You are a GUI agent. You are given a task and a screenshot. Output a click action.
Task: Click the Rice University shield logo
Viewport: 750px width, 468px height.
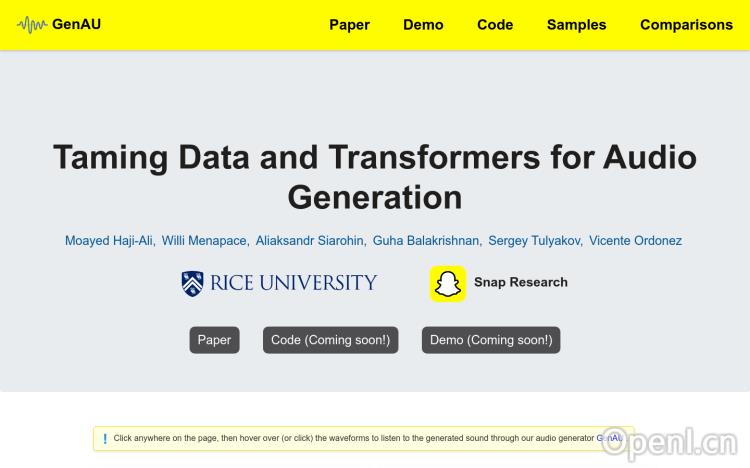[192, 283]
